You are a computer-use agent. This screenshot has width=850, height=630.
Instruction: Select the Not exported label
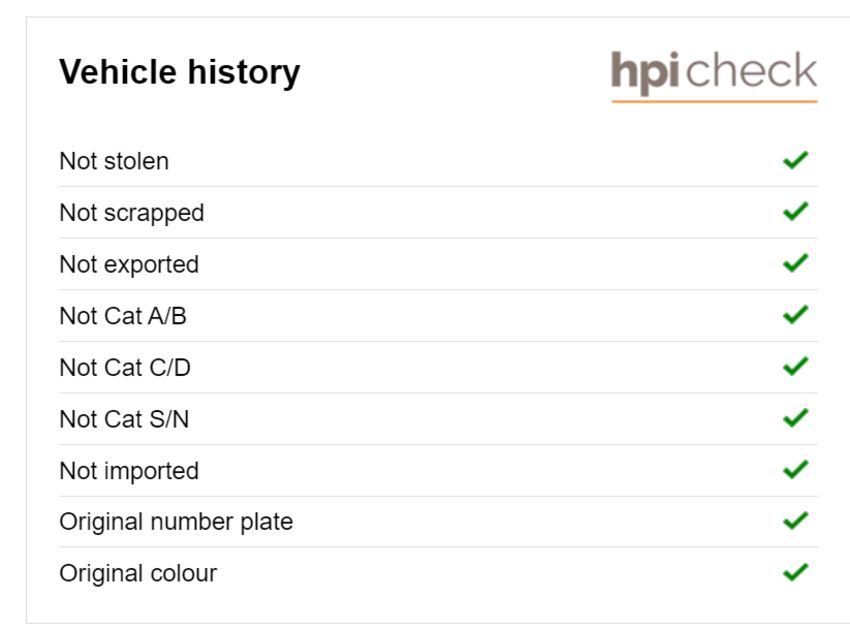click(x=129, y=265)
